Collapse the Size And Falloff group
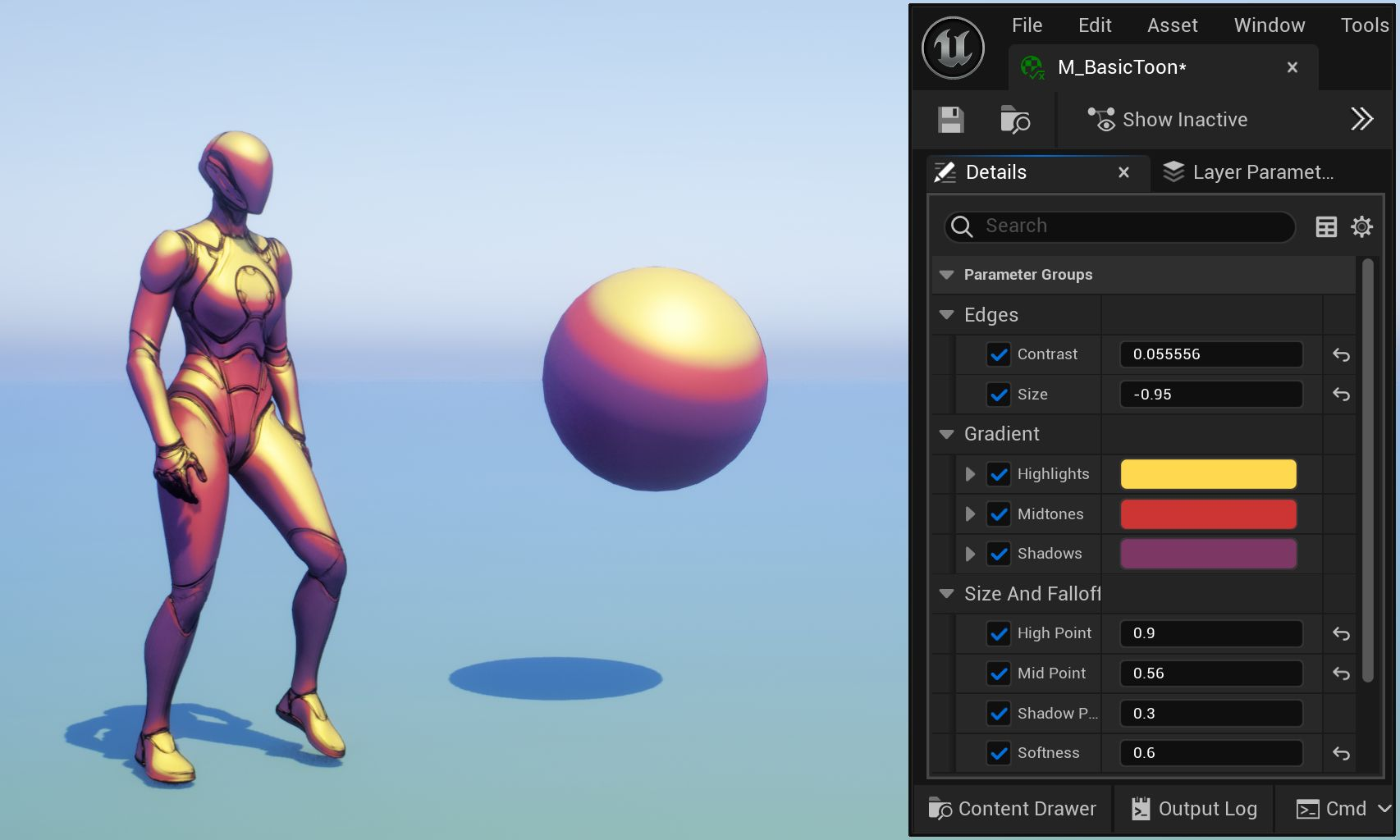Image resolution: width=1400 pixels, height=840 pixels. 946,594
